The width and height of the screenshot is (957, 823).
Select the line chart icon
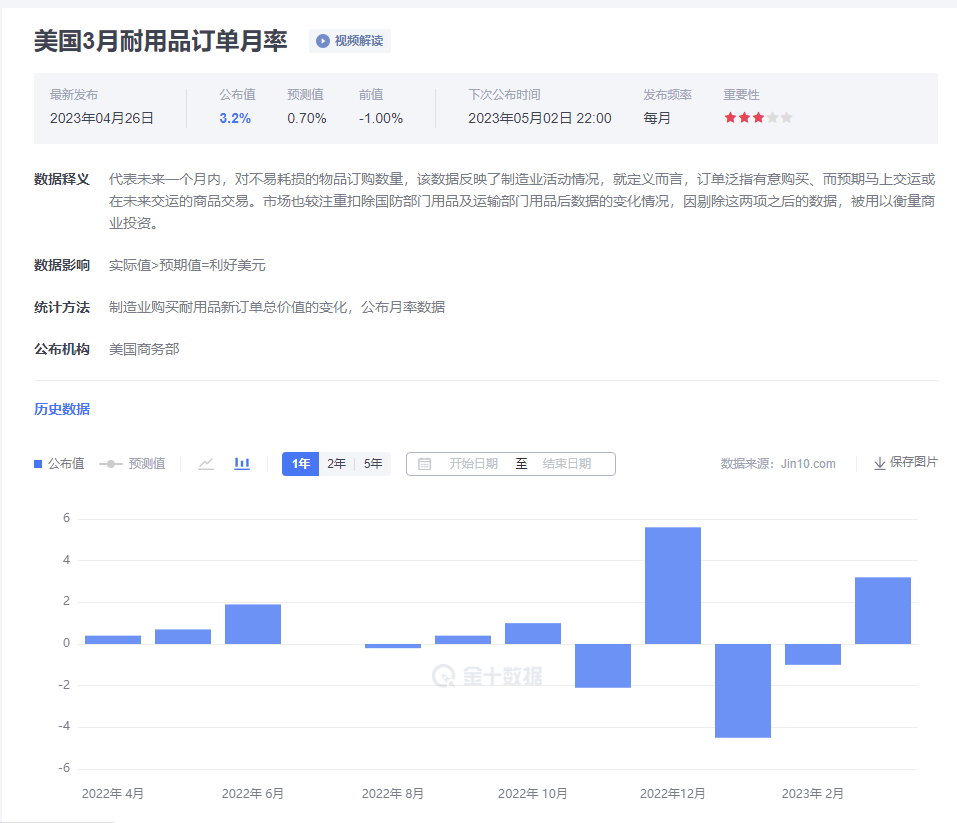[206, 463]
